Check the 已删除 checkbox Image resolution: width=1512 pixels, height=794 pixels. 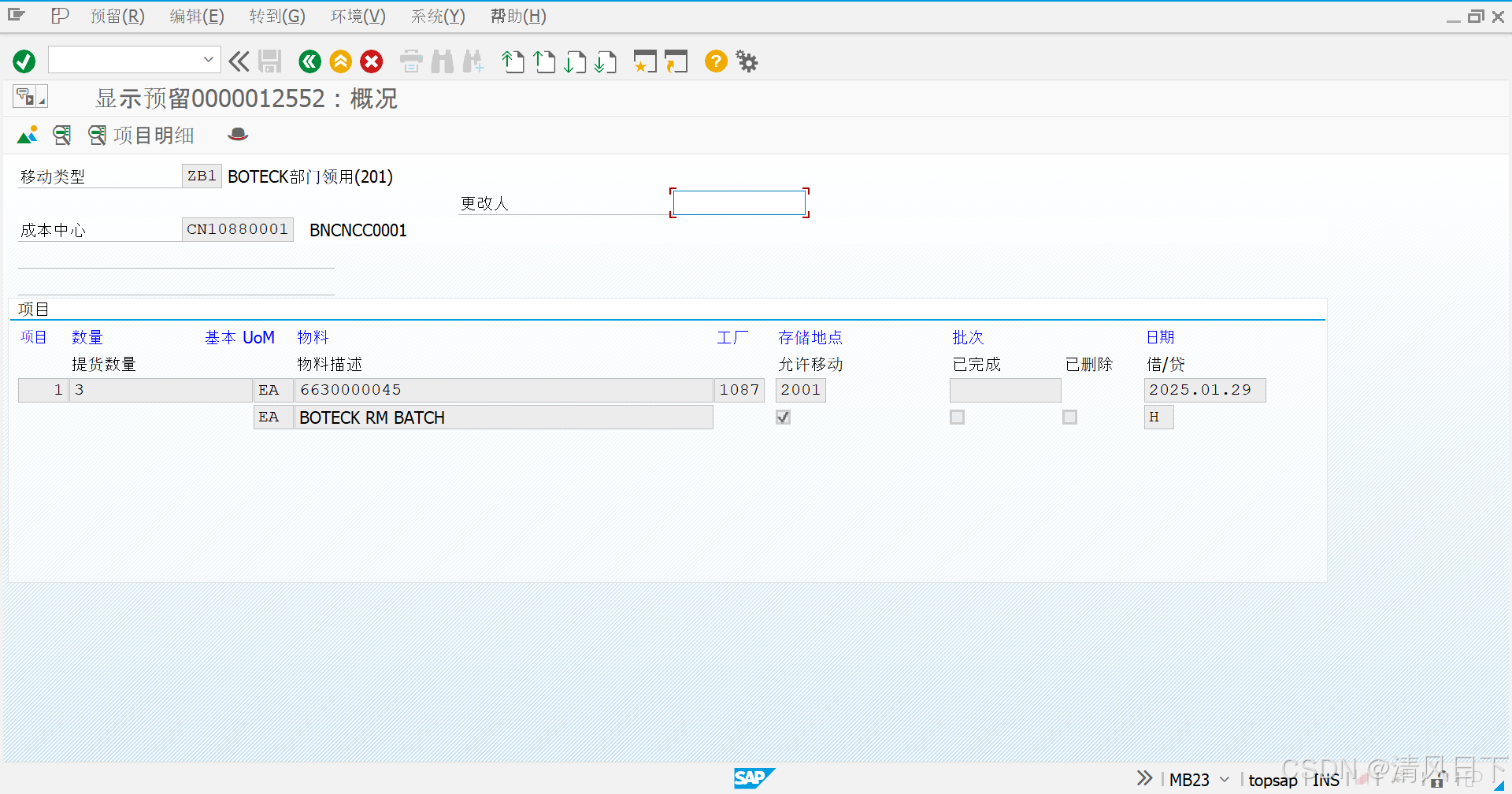(1069, 417)
